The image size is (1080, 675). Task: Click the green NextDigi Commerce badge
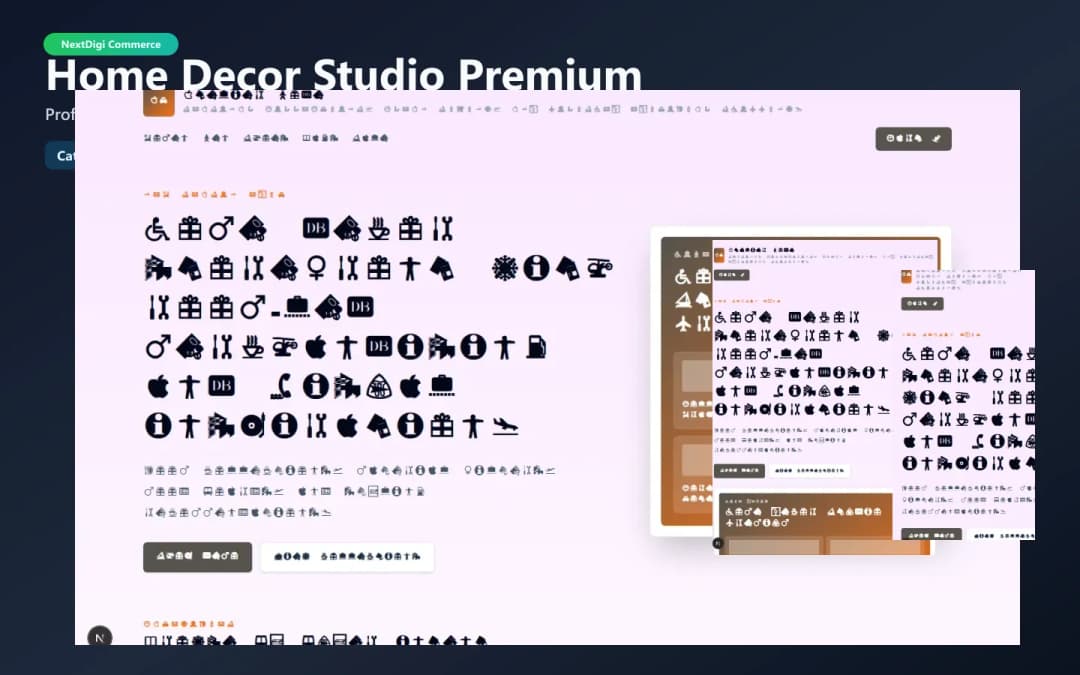111,44
